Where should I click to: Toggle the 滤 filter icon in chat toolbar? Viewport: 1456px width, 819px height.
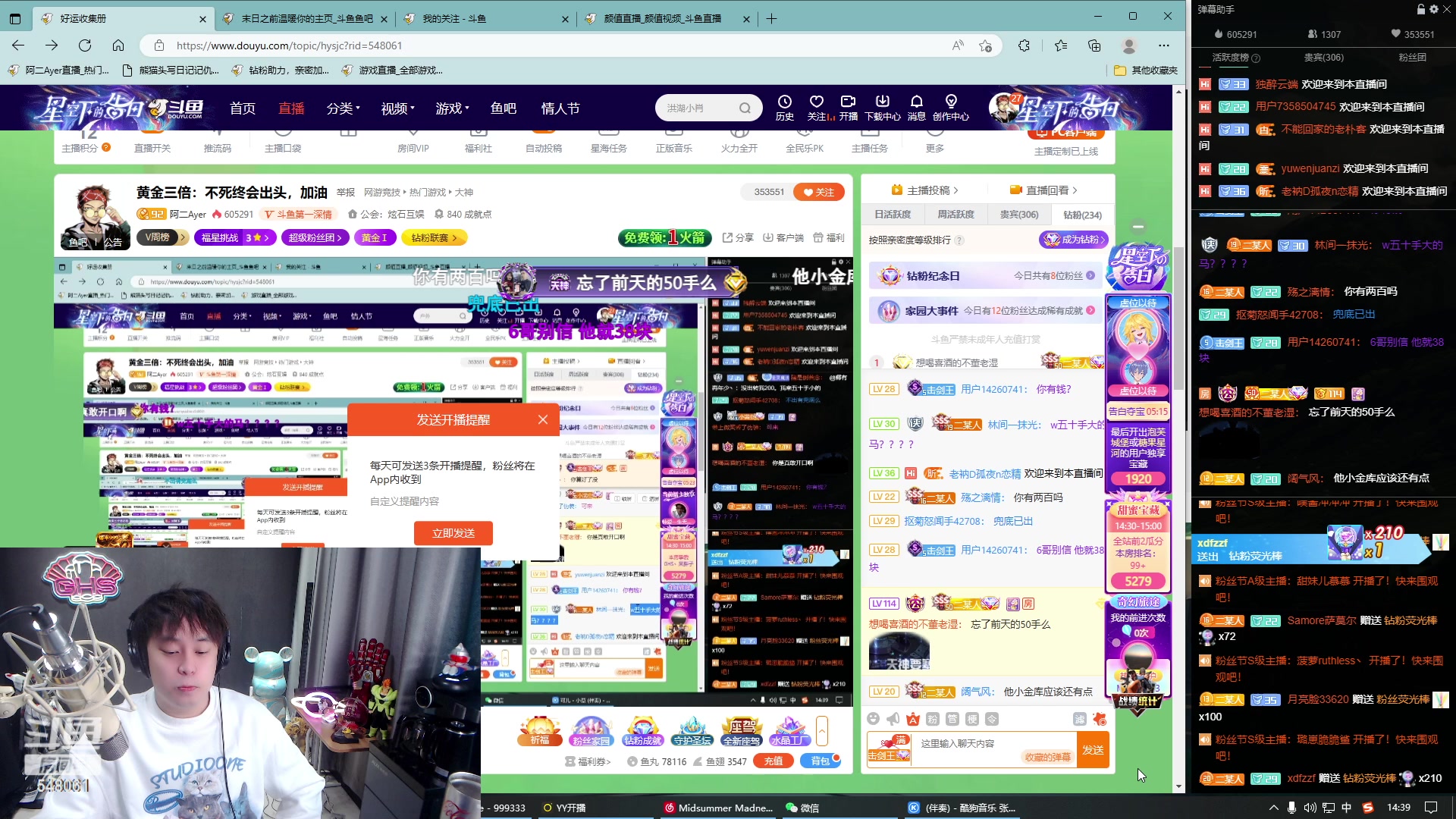point(1080,719)
